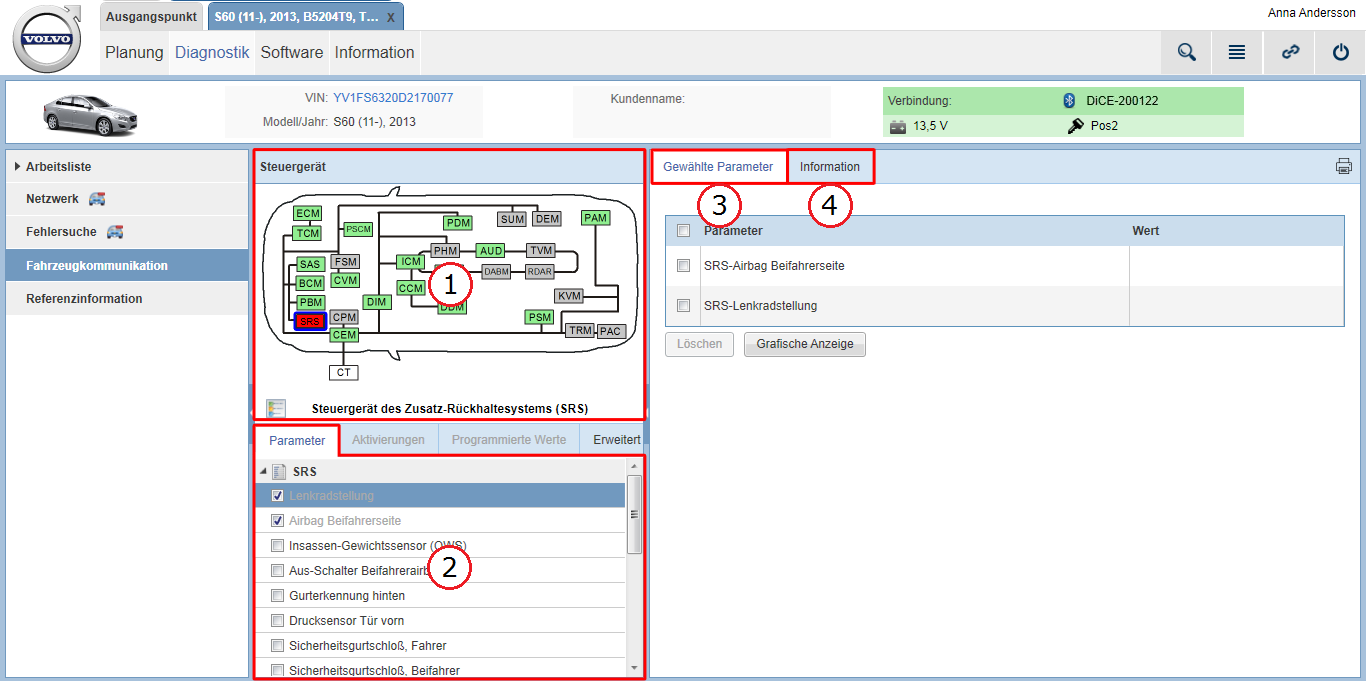This screenshot has width=1366, height=681.
Task: Click the ignition key icon
Action: (x=1076, y=126)
